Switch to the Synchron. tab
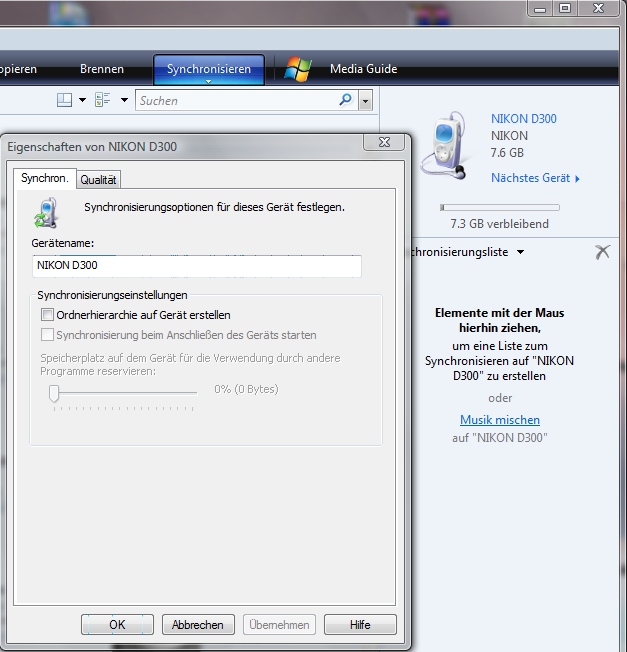 [x=45, y=178]
